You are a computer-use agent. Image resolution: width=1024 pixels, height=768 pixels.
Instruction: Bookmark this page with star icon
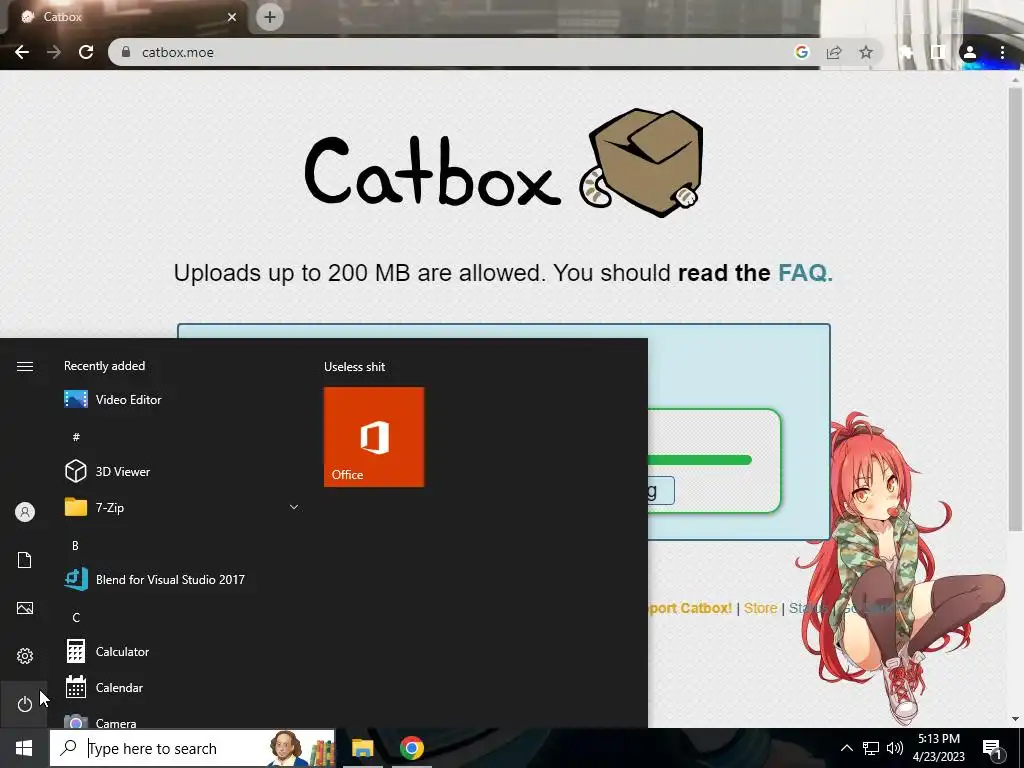pos(865,52)
